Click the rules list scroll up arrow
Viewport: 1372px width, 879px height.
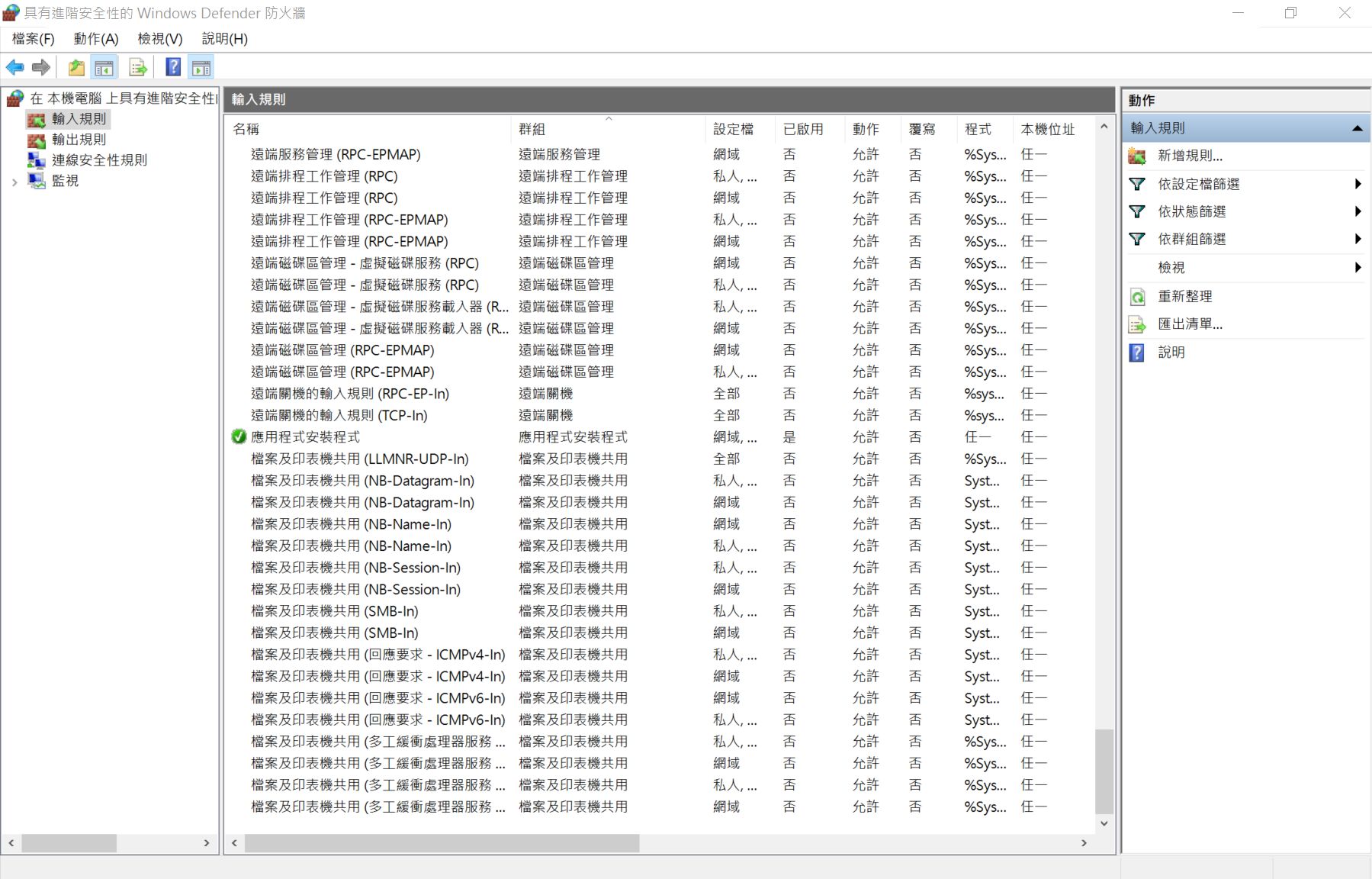[1104, 127]
